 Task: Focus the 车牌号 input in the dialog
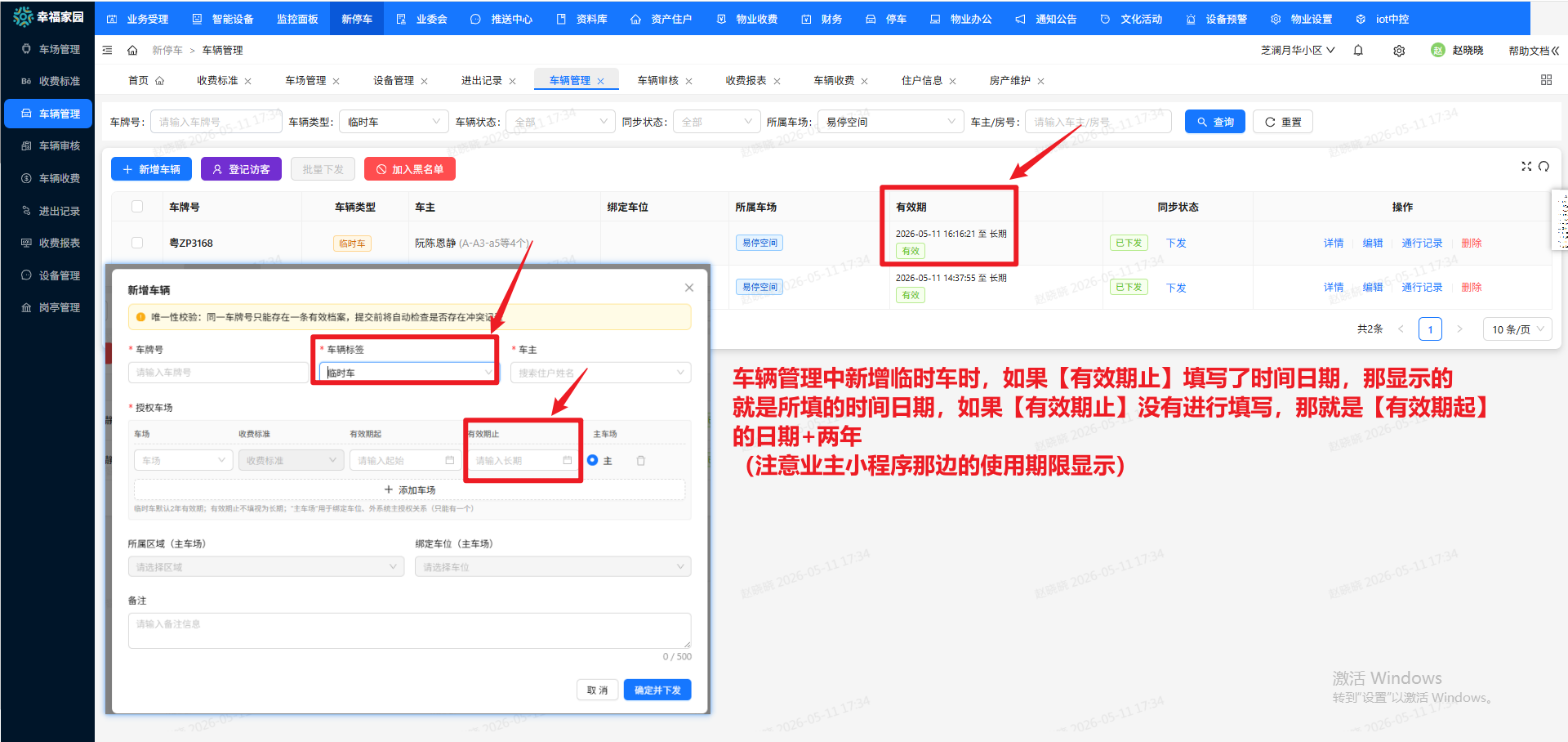(218, 373)
